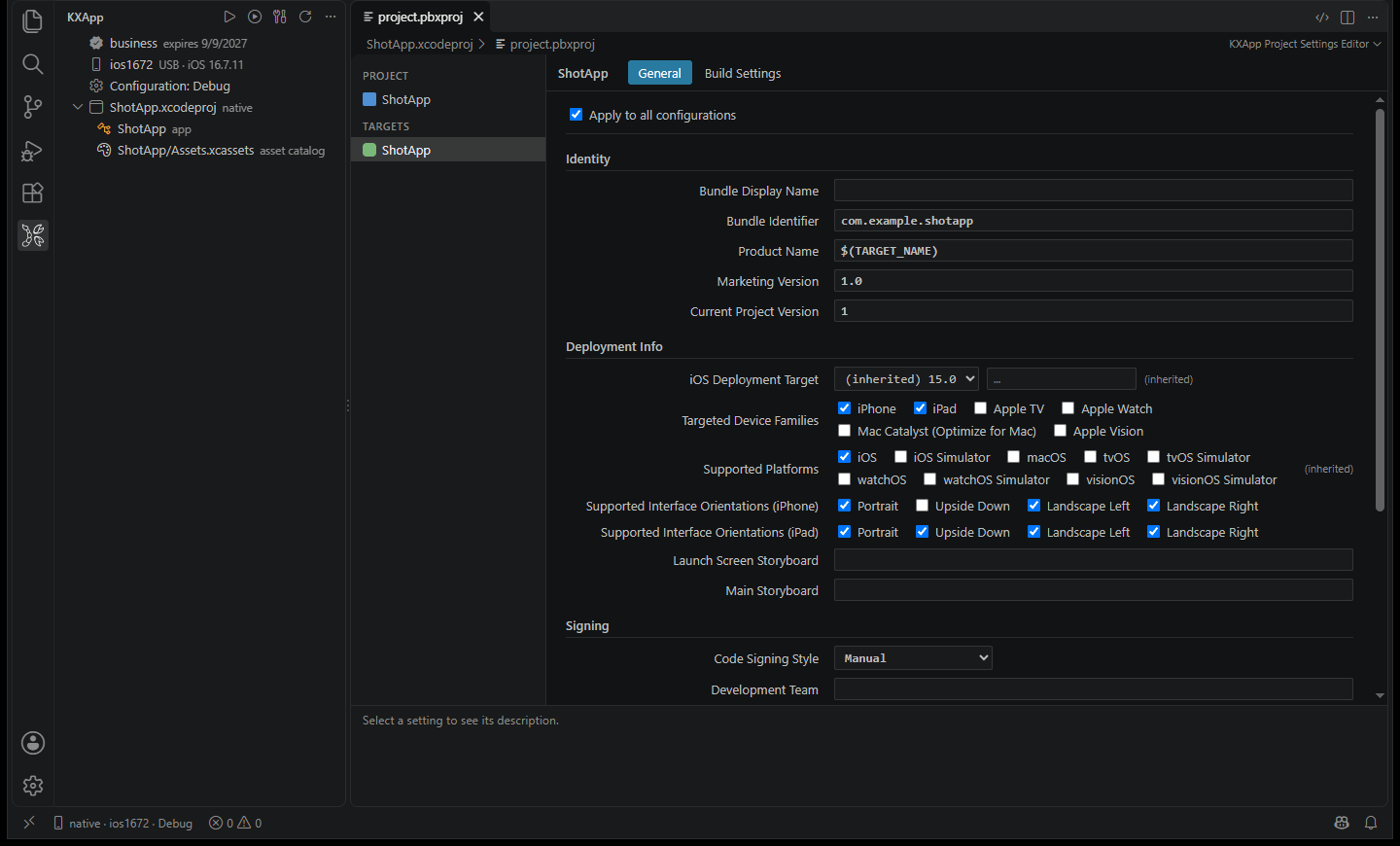Open the KXApp Project Settings Editor dropdown
The image size is (1400, 846).
(1304, 44)
